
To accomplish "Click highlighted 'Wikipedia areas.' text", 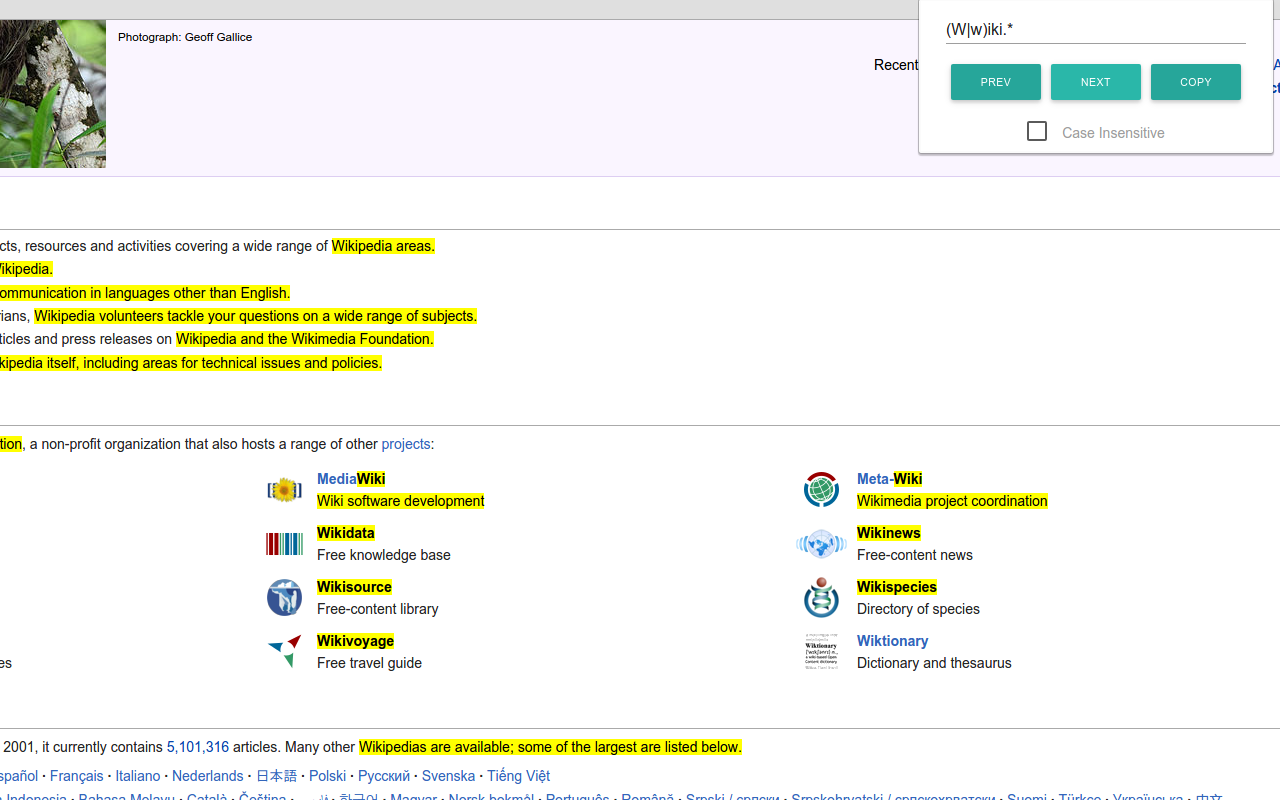I will tap(383, 246).
